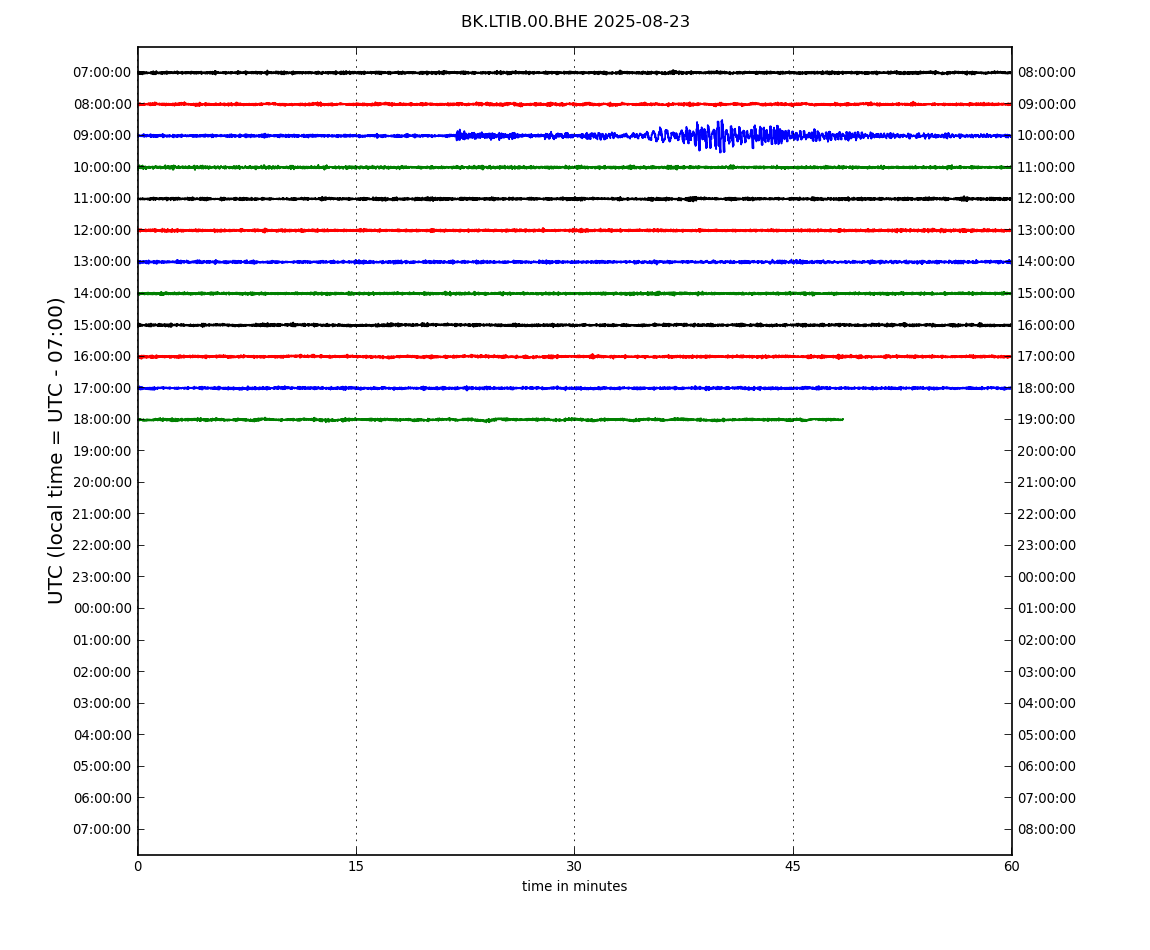Pick the right-axis 03:00:00 label
Viewport: 1150px width, 950px height.
click(x=1047, y=672)
